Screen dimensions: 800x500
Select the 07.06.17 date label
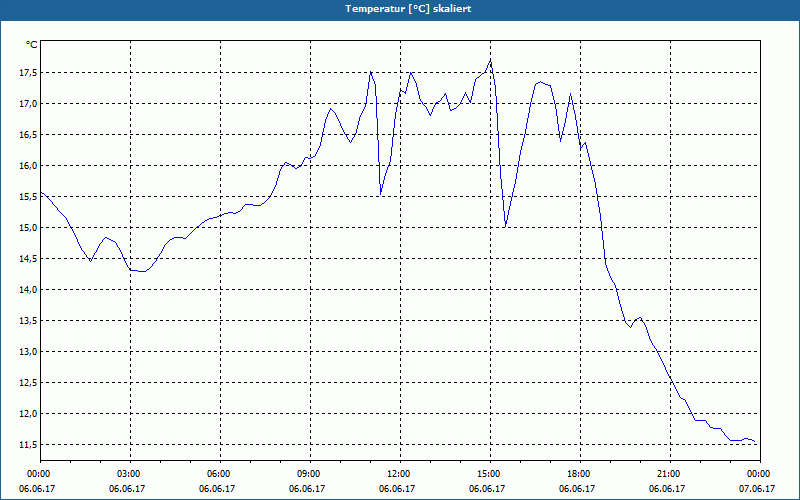click(x=757, y=488)
